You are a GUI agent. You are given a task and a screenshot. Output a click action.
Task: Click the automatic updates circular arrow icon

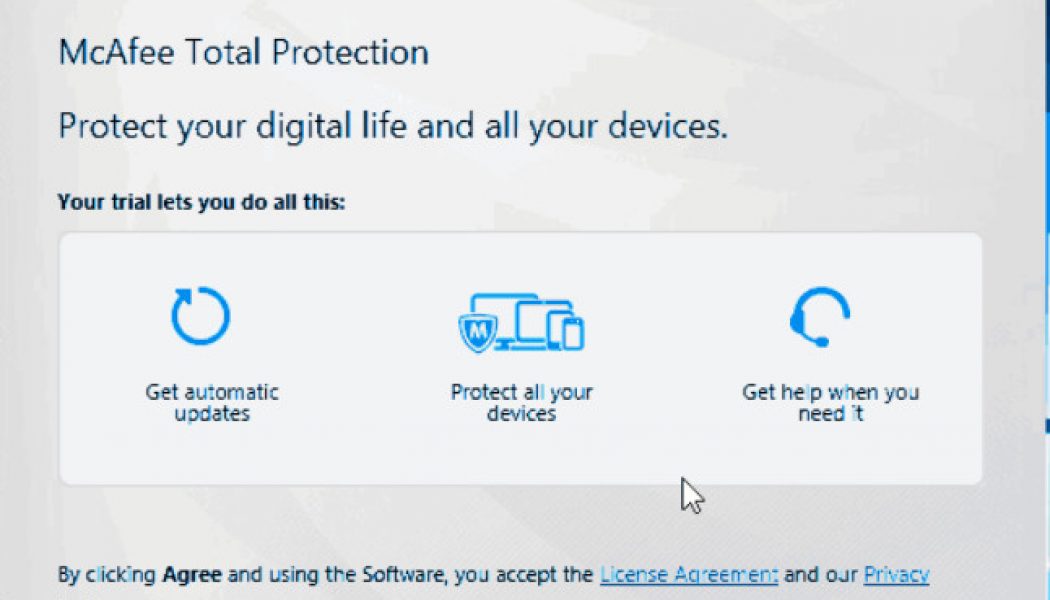click(200, 316)
